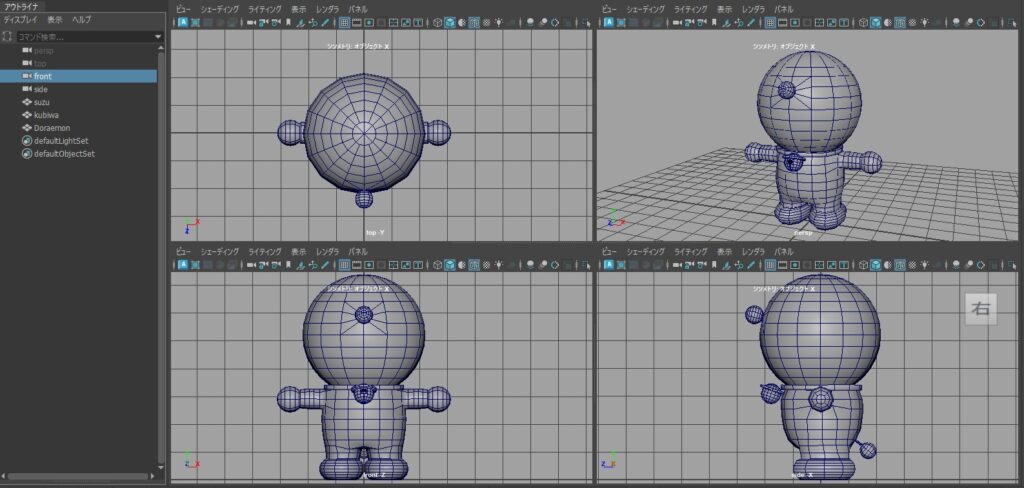Toggle grid display in front view panel
This screenshot has width=1024, height=488.
point(345,265)
